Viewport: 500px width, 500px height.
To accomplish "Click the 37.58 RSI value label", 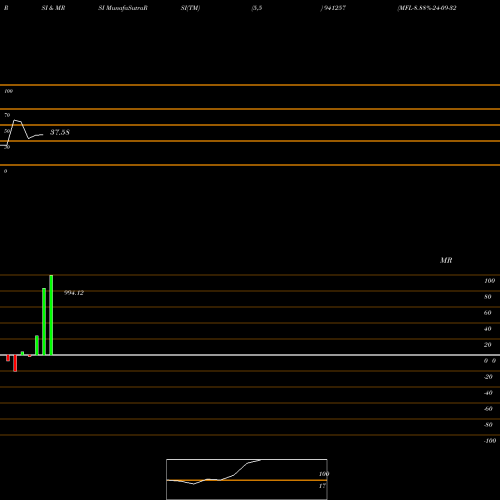I will click(60, 132).
